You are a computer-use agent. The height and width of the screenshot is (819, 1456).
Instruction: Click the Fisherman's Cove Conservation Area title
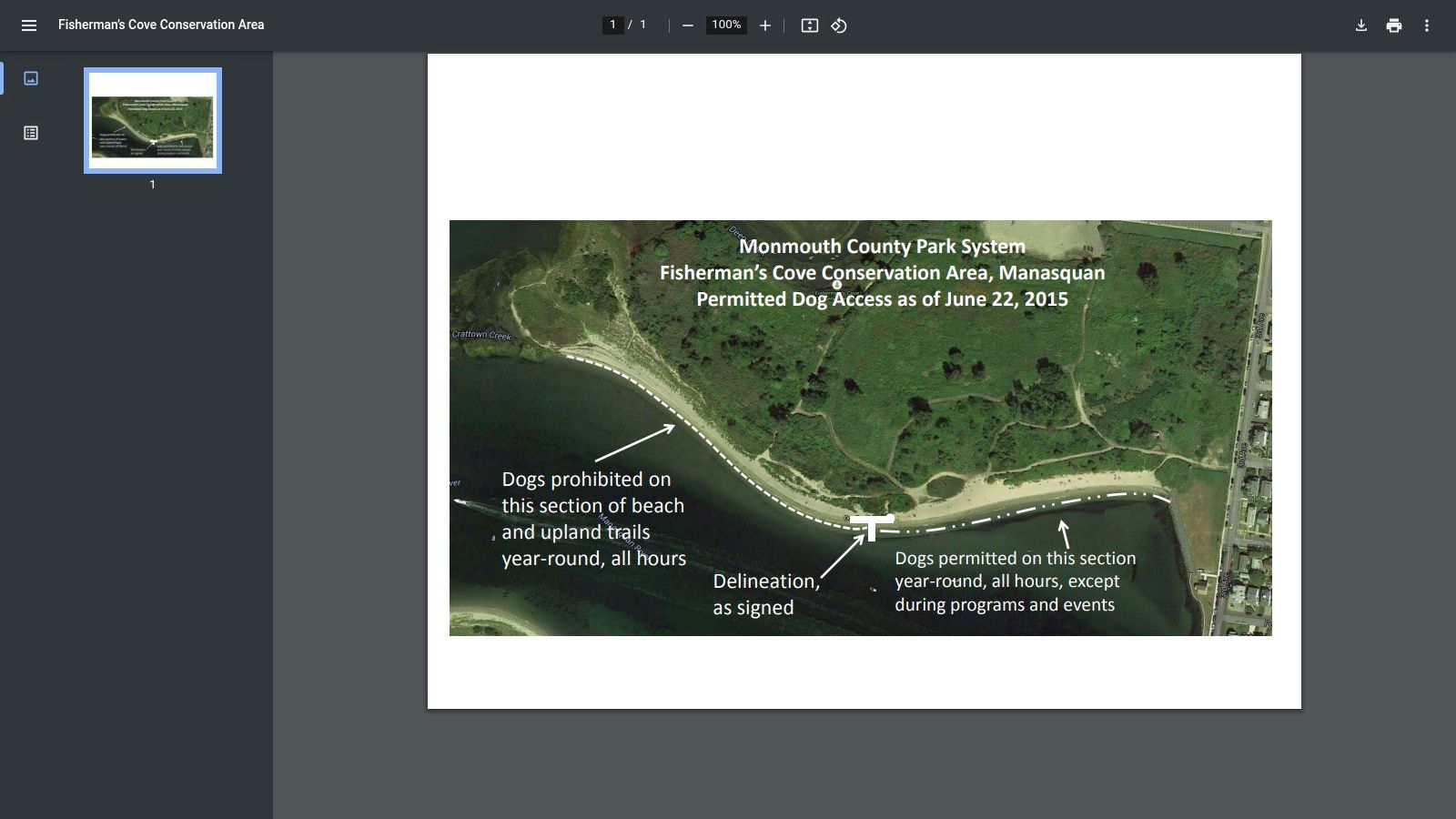tap(161, 25)
